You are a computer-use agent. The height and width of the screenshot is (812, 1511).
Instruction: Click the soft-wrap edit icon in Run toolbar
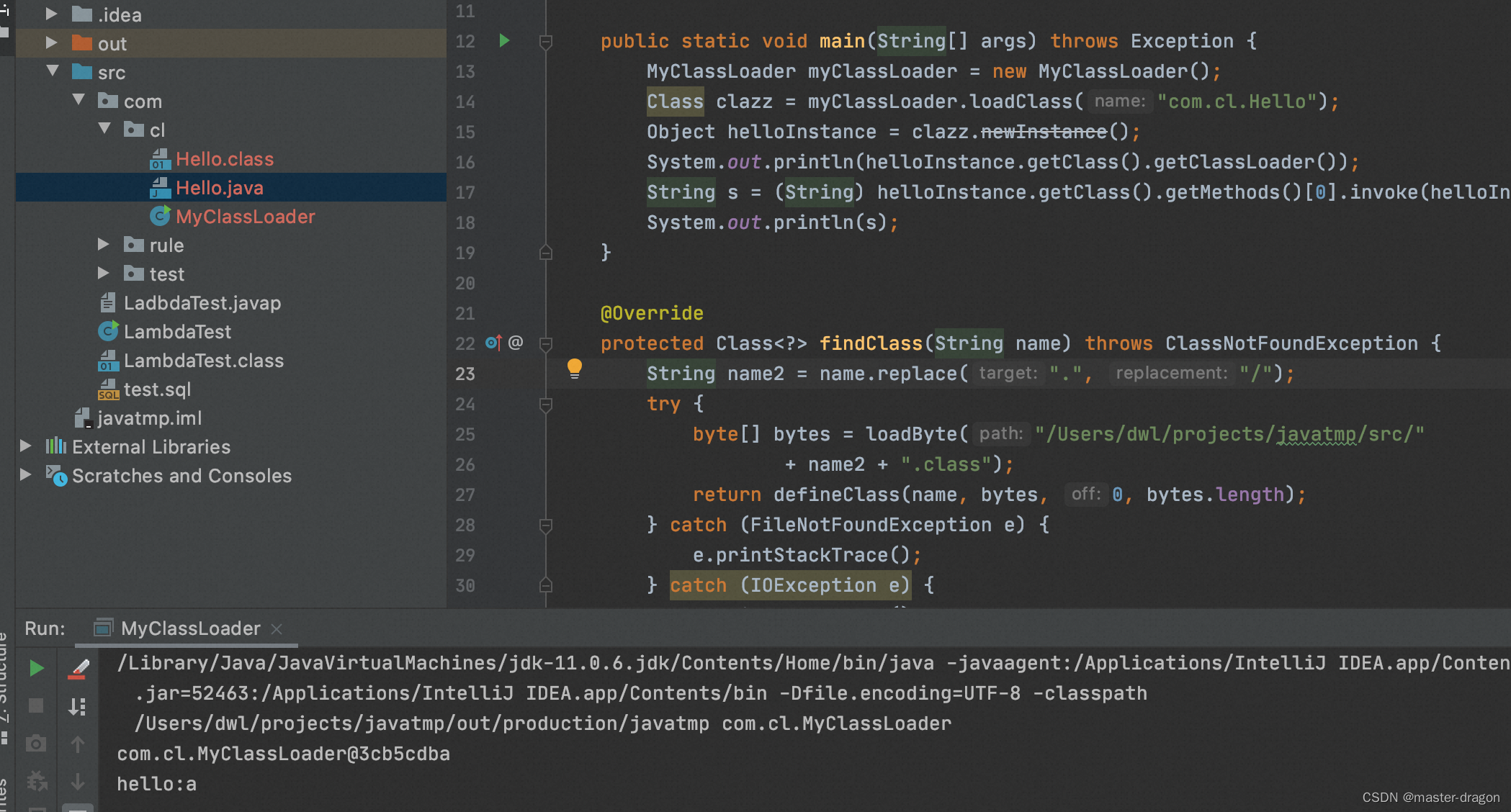[x=78, y=669]
